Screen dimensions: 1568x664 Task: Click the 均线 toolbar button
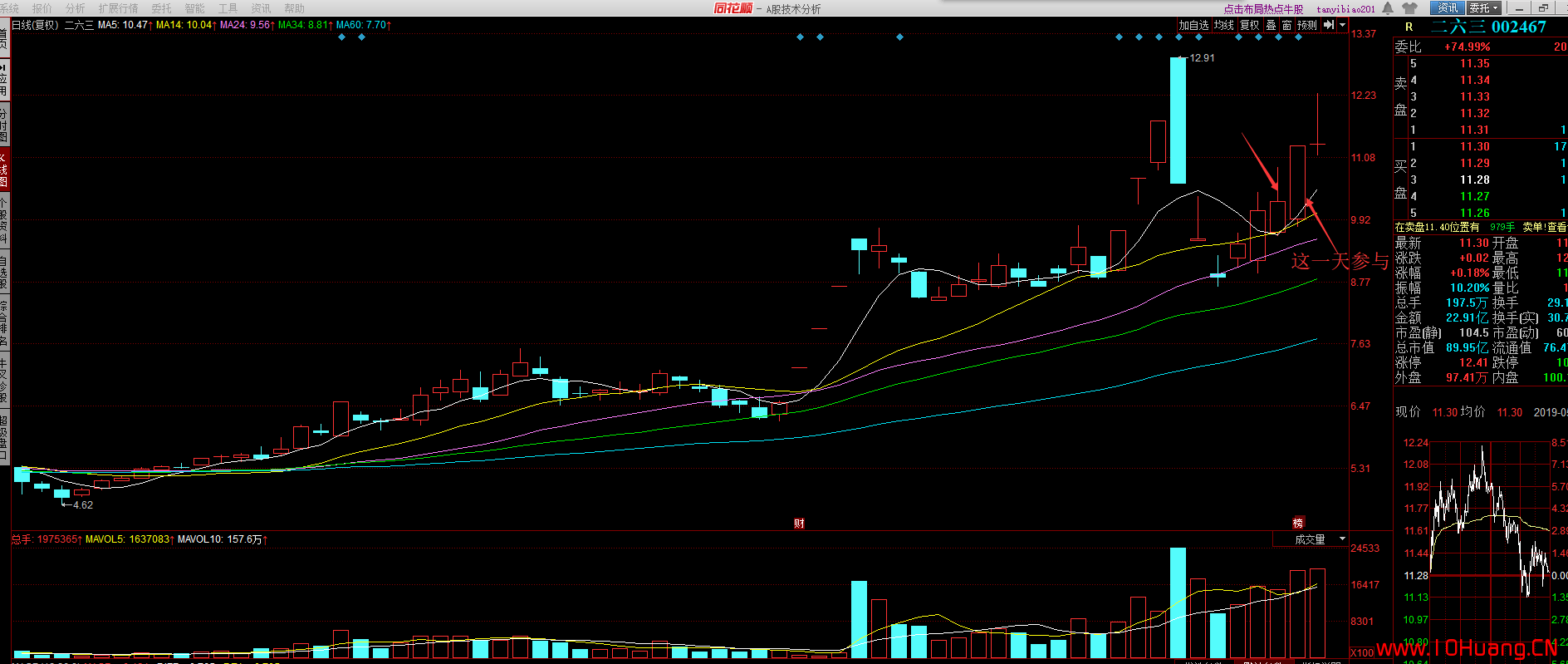(x=1223, y=25)
